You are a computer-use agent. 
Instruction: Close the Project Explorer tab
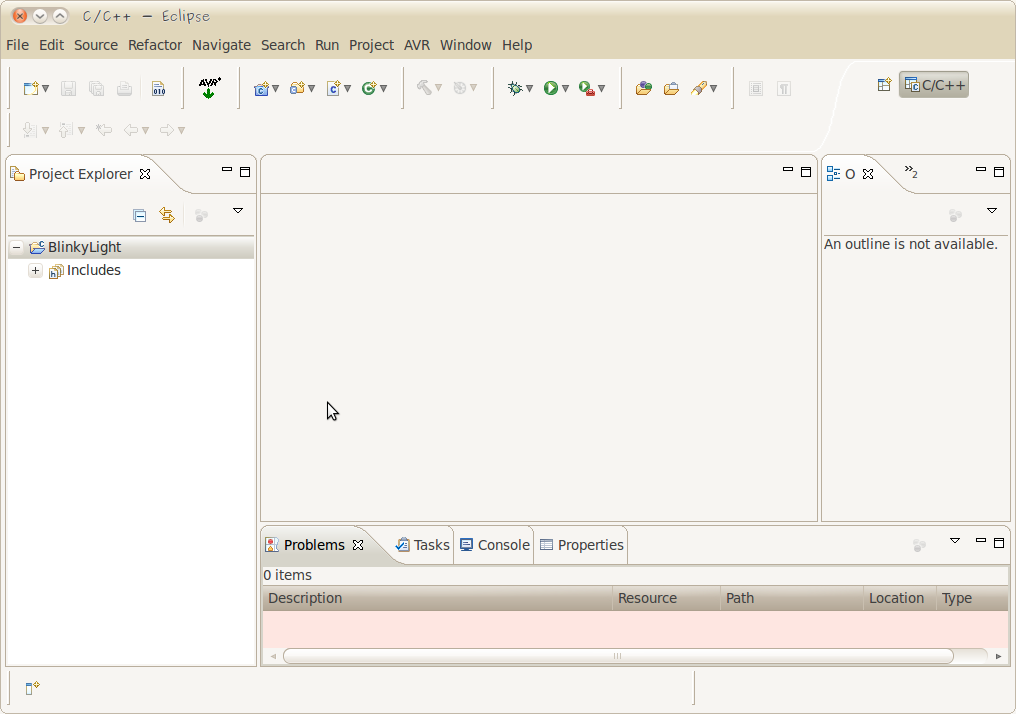pos(145,174)
